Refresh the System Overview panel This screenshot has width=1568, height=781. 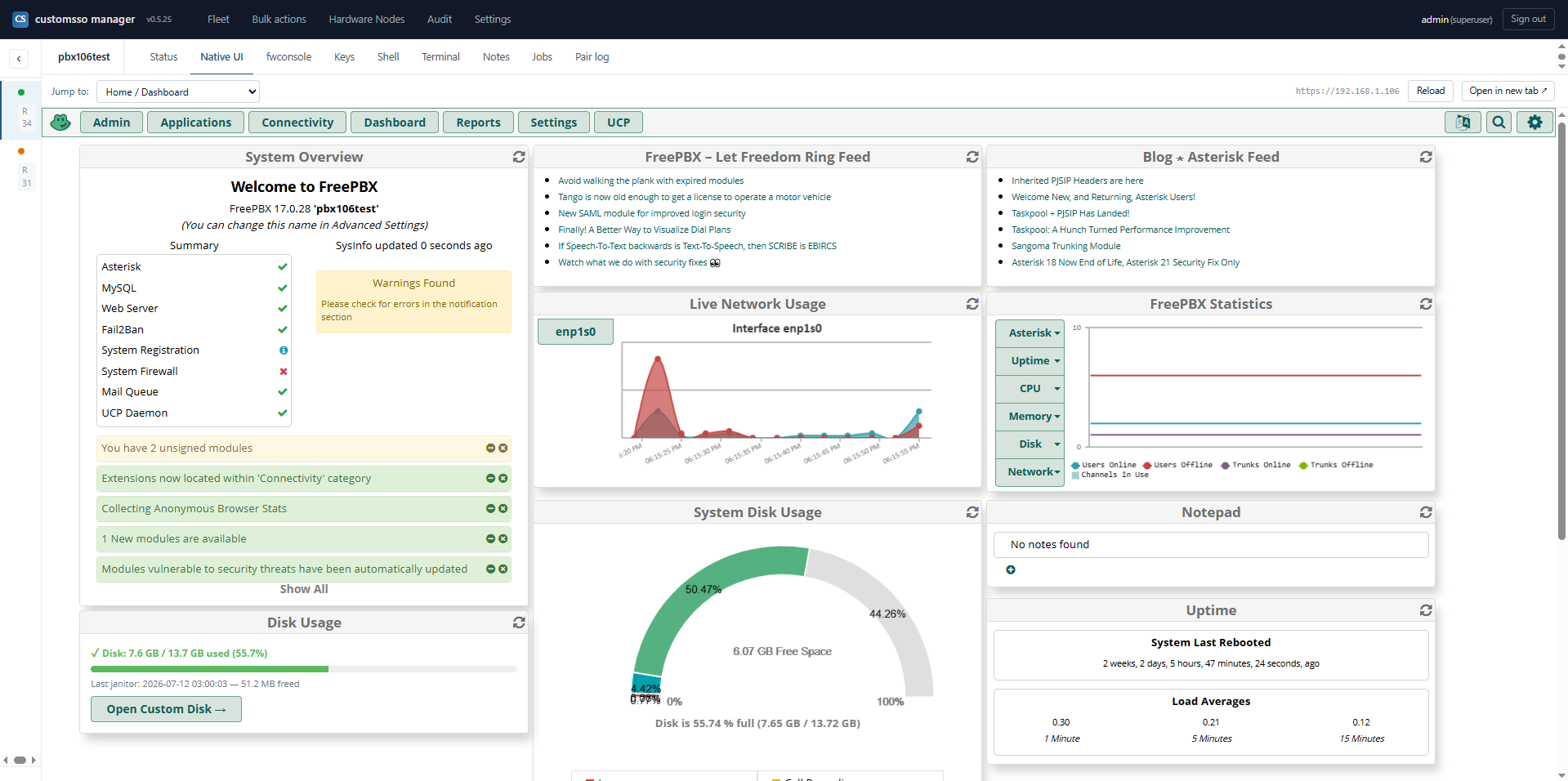pos(519,157)
